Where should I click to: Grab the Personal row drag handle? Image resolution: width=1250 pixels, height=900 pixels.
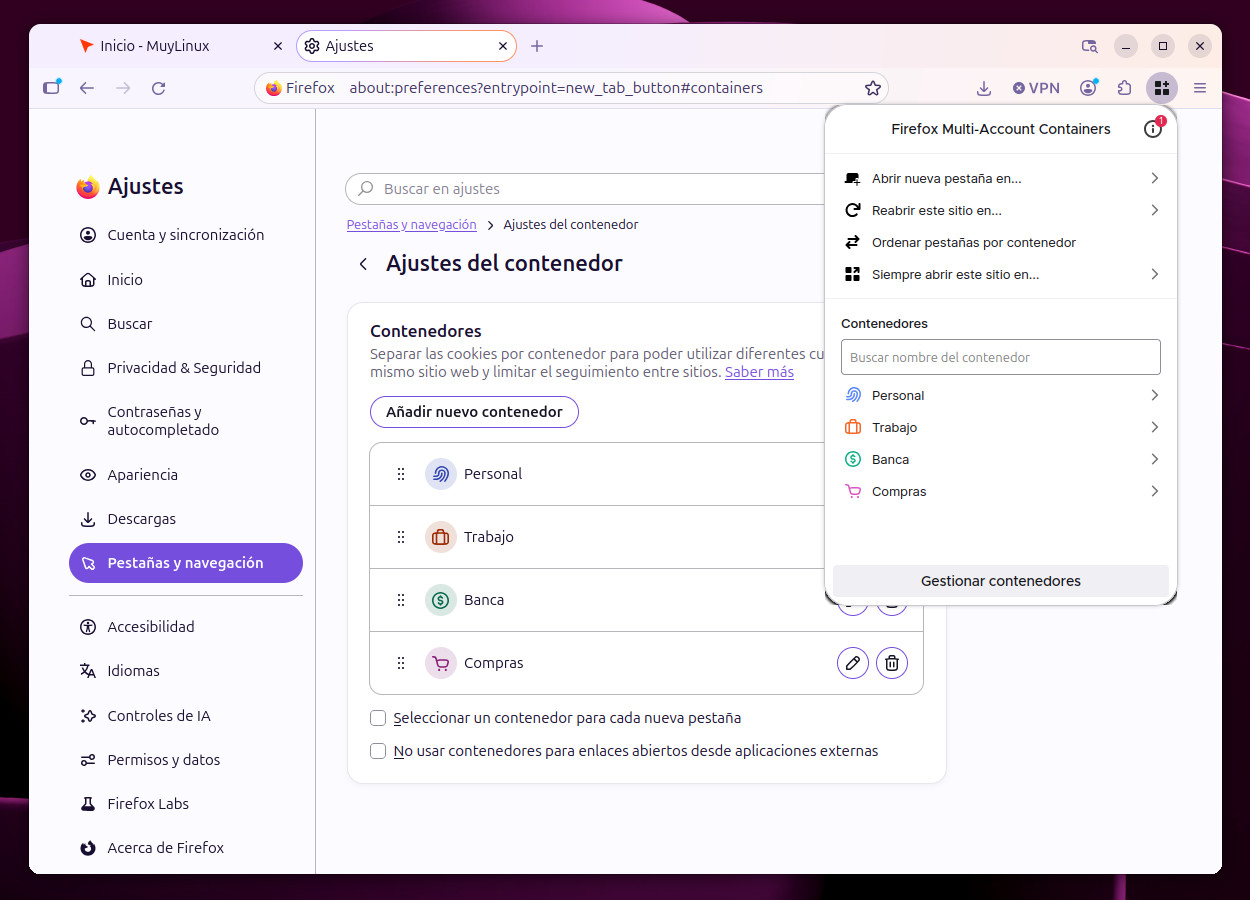coord(401,474)
